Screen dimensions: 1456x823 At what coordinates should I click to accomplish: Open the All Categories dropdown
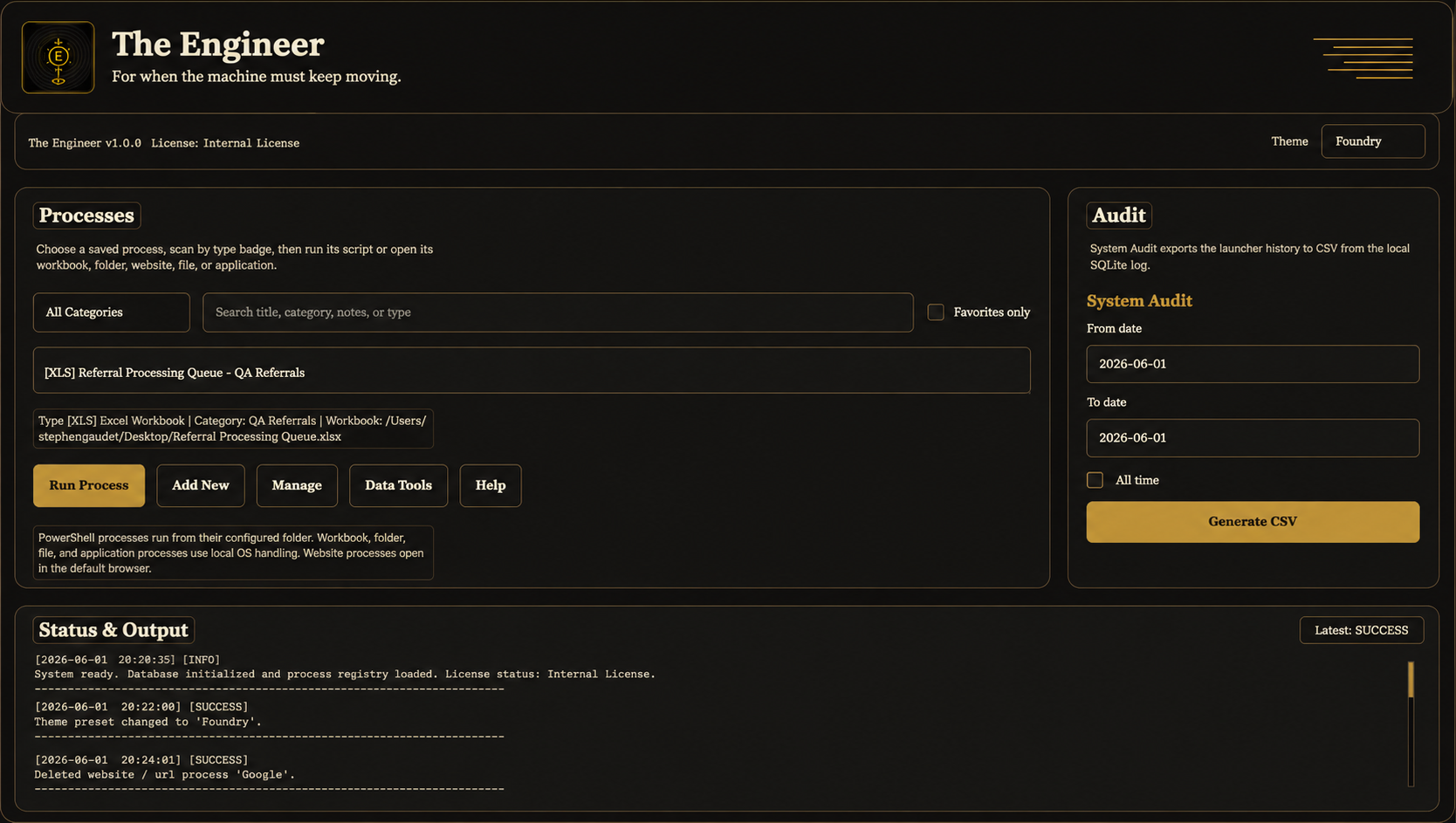click(112, 312)
